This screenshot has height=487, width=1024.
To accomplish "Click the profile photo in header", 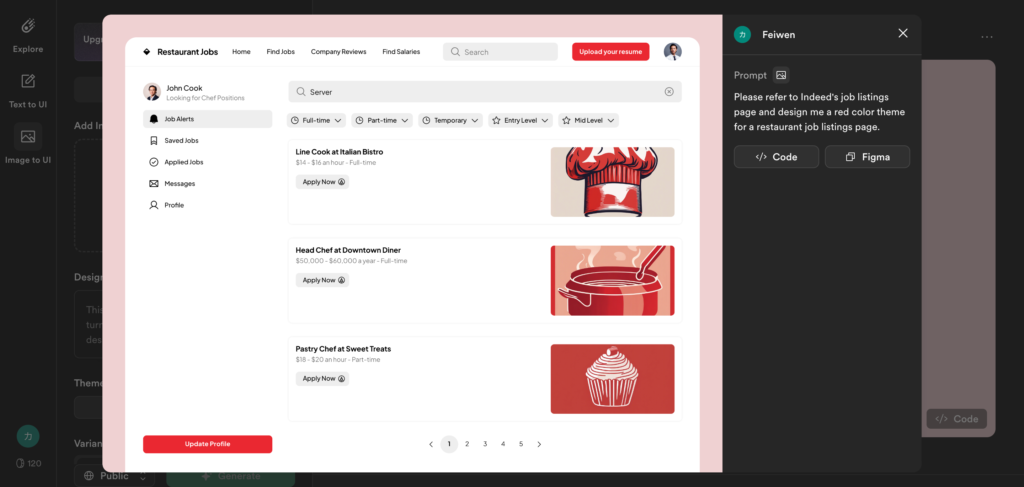I will [673, 52].
